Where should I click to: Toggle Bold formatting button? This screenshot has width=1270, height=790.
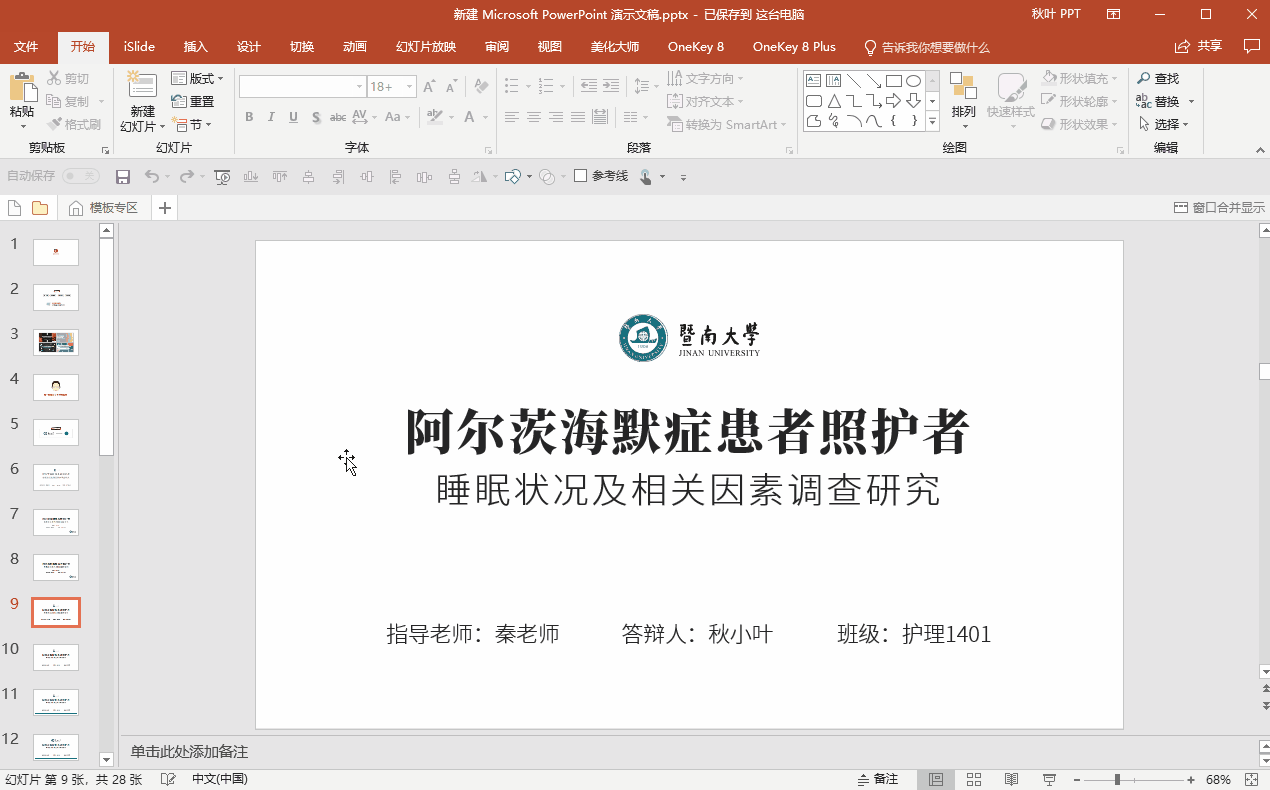(x=249, y=117)
